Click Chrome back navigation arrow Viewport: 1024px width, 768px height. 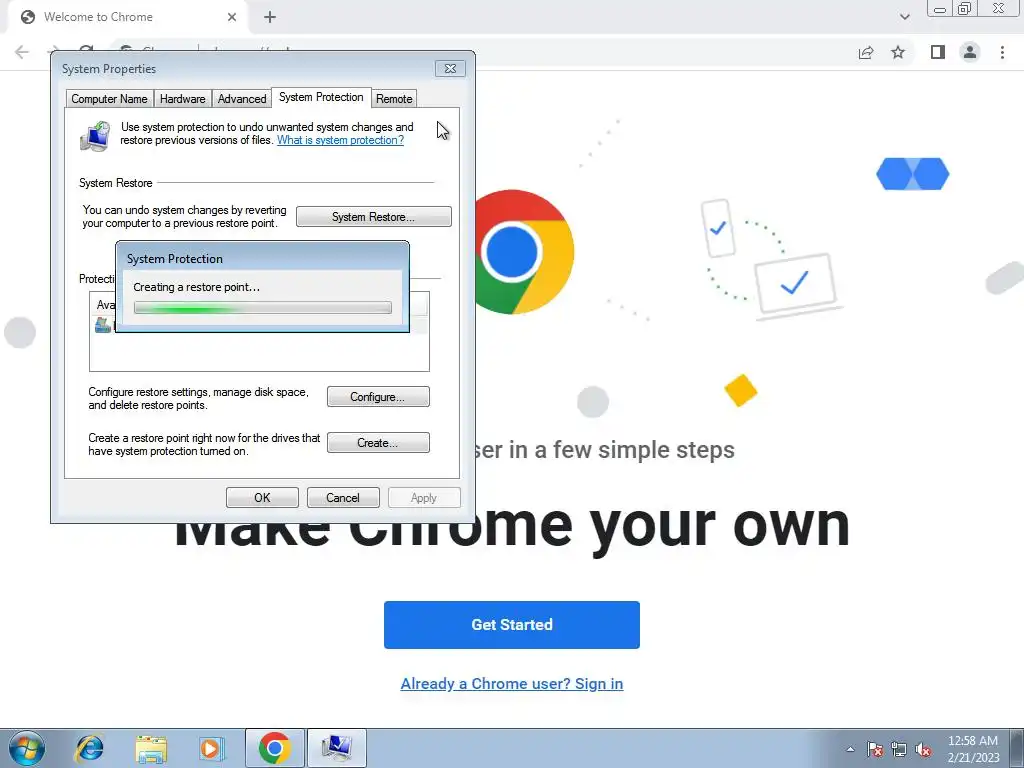pos(22,52)
